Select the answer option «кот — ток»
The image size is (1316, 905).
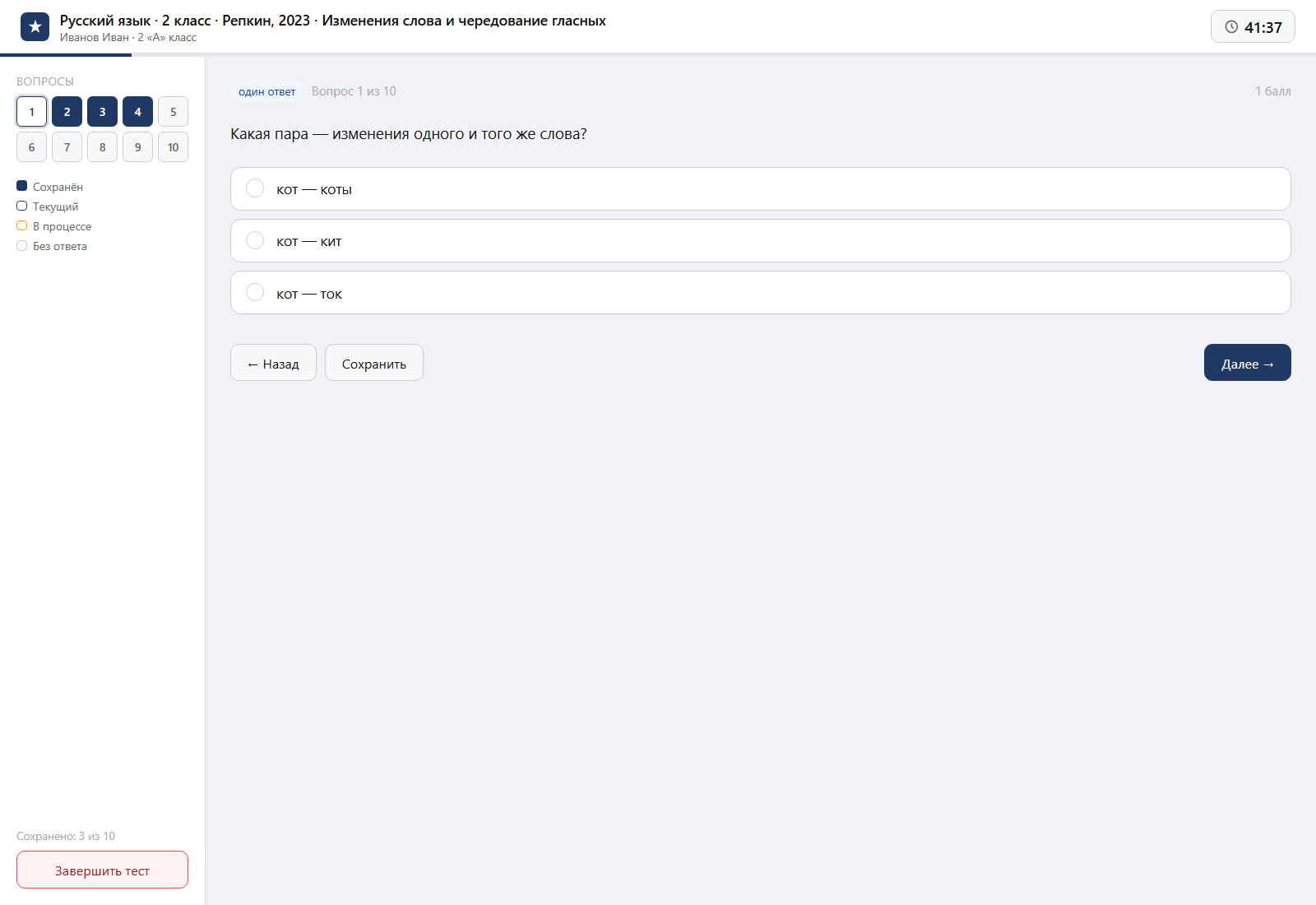(x=760, y=293)
